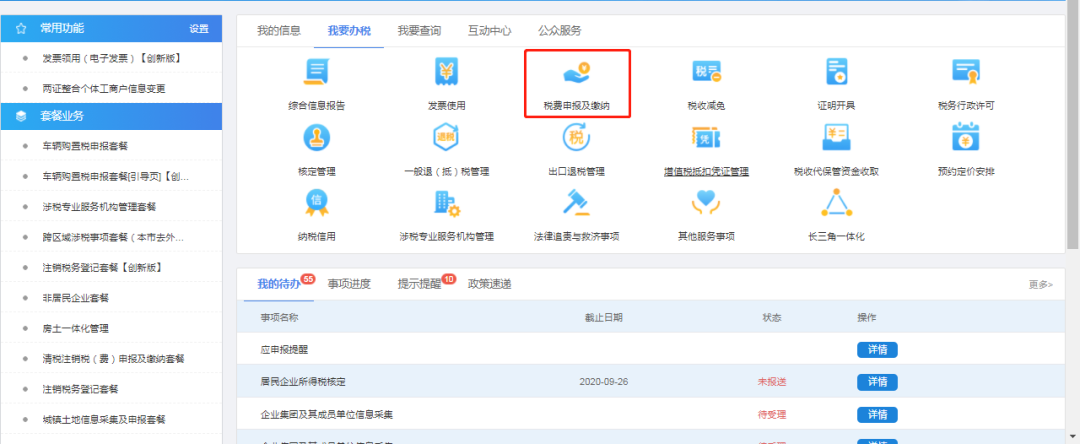
Task: Switch to 我要办税 tab
Action: pyautogui.click(x=349, y=30)
